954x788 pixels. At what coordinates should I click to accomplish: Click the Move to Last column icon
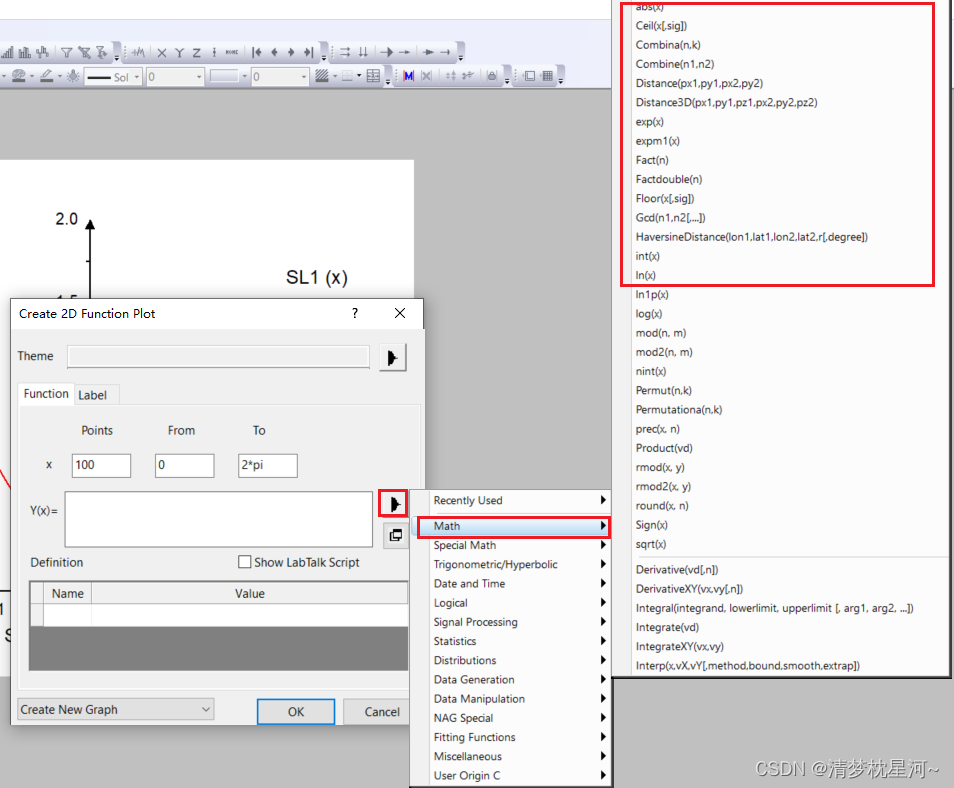pyautogui.click(x=308, y=52)
